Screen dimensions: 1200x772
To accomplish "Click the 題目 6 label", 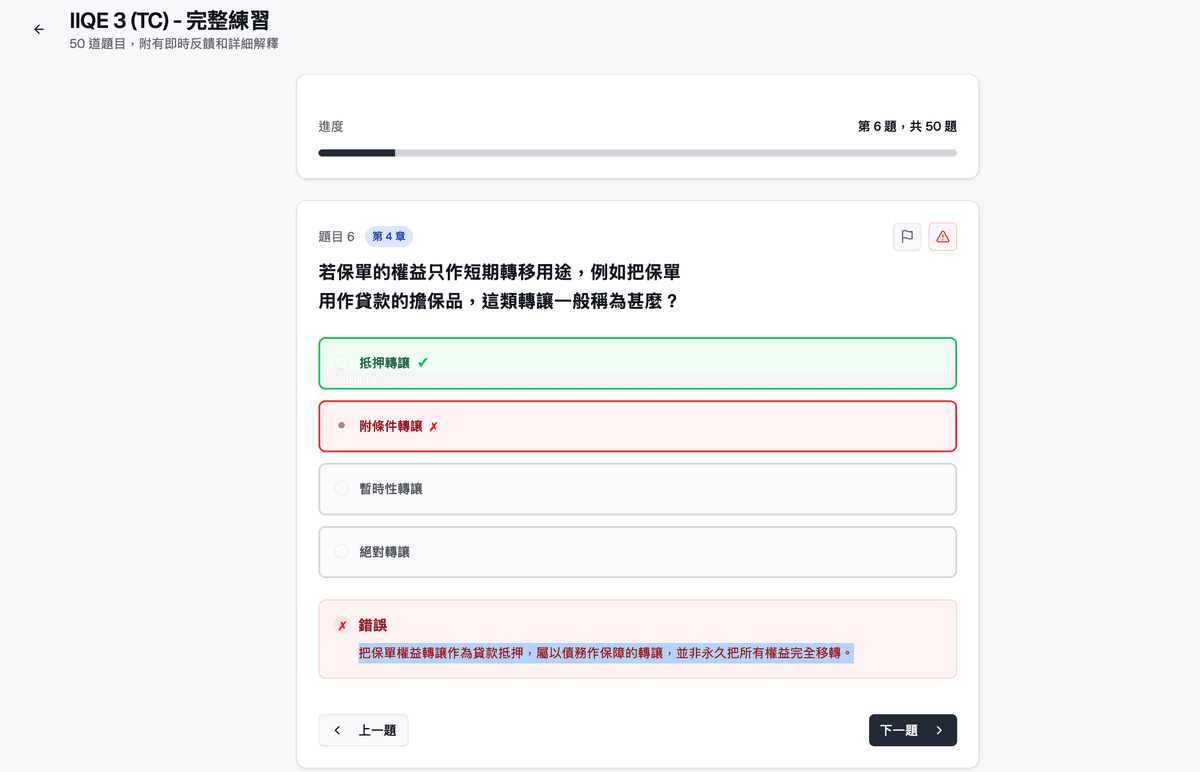I will click(x=336, y=236).
